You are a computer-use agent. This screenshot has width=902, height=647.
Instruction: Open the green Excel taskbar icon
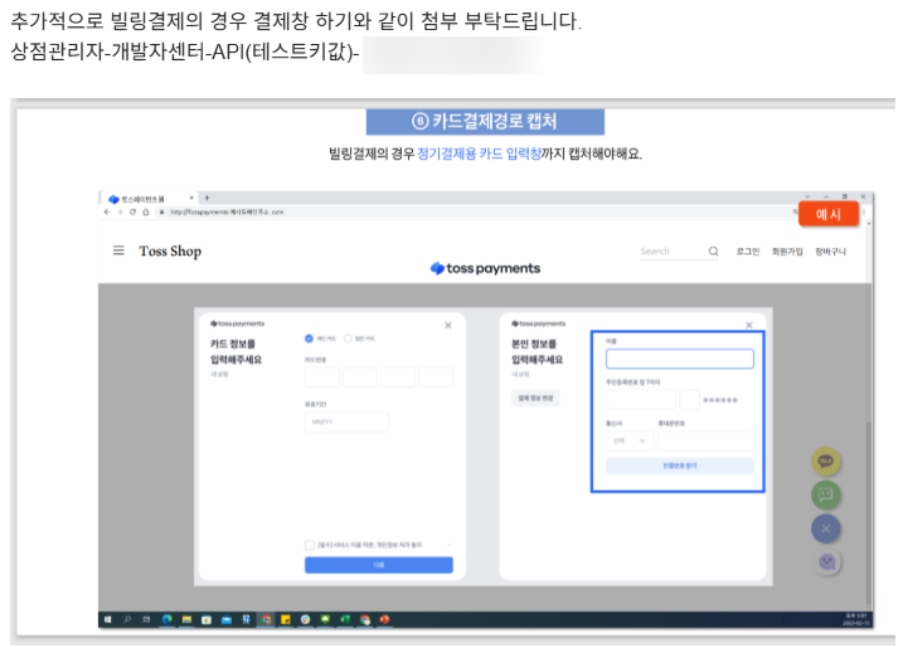[345, 619]
